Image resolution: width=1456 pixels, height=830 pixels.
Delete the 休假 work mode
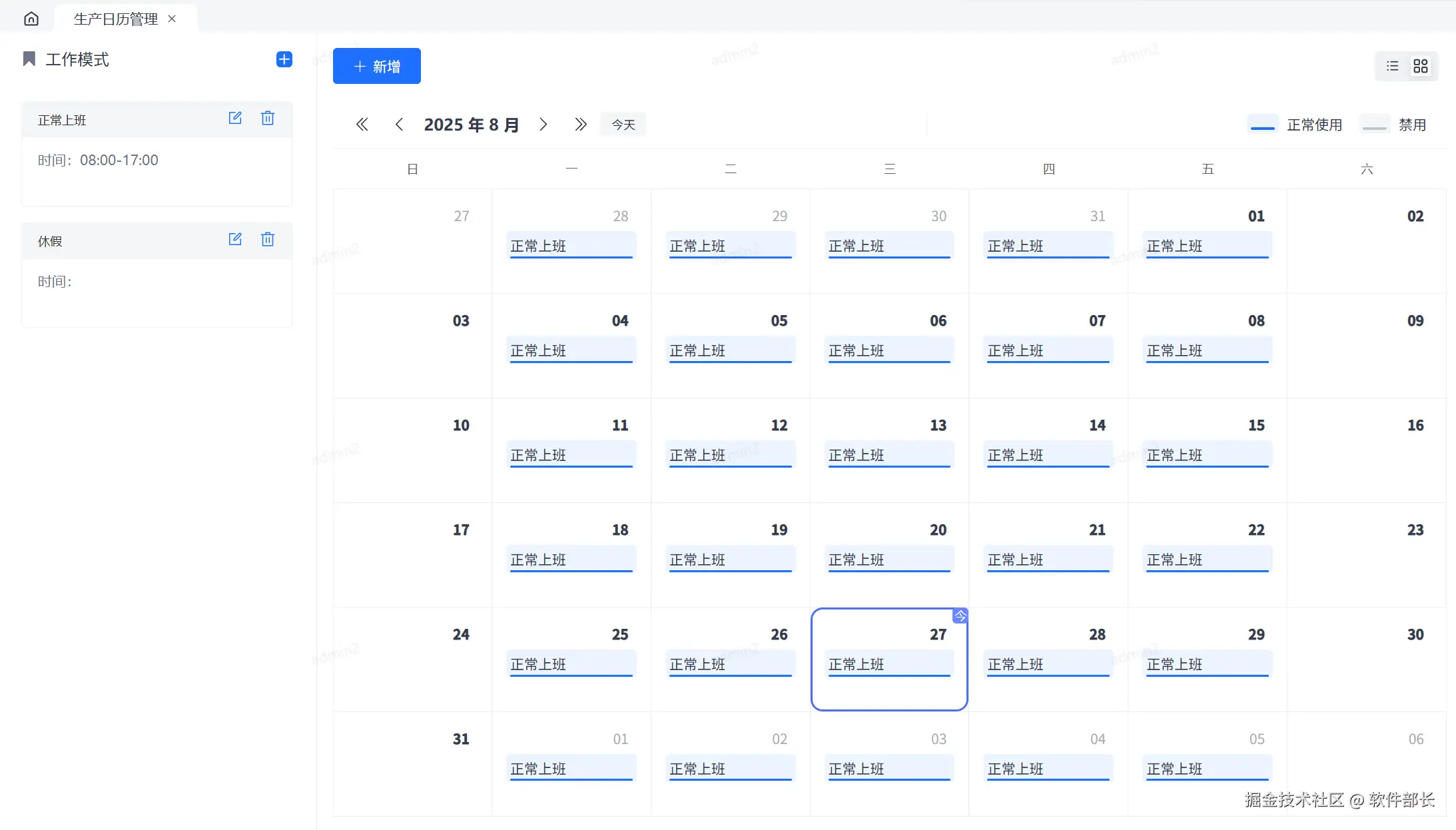tap(268, 240)
